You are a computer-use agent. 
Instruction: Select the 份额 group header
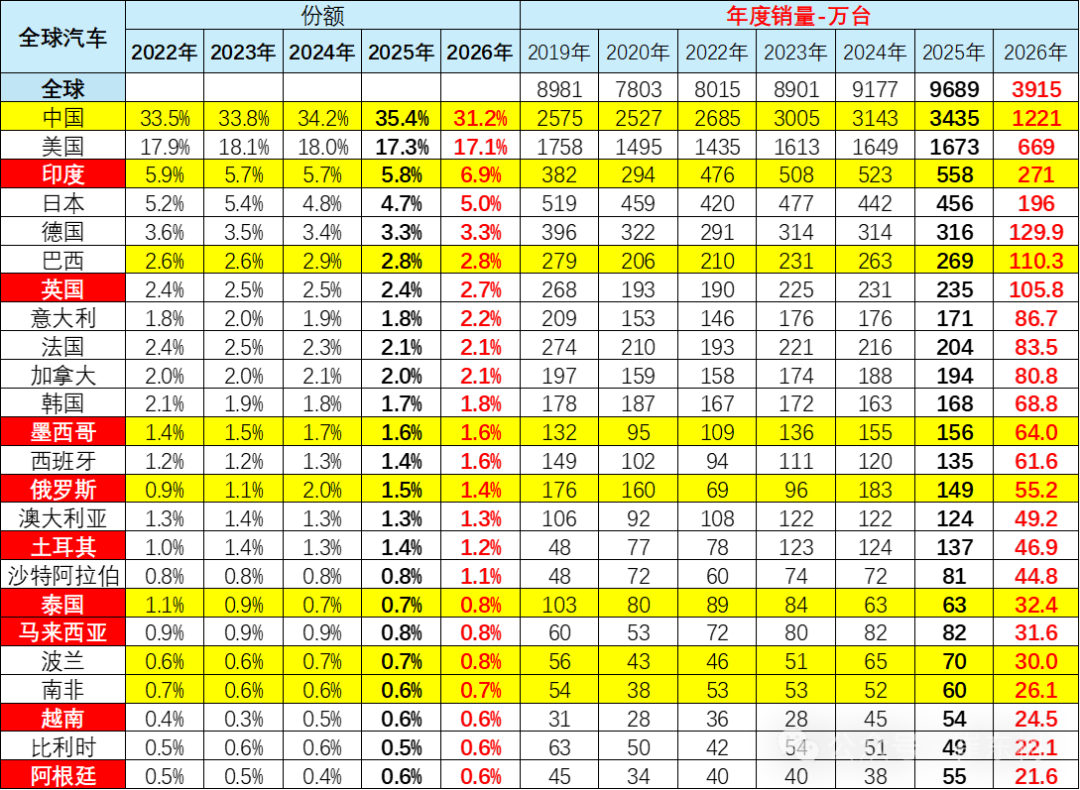coord(322,15)
